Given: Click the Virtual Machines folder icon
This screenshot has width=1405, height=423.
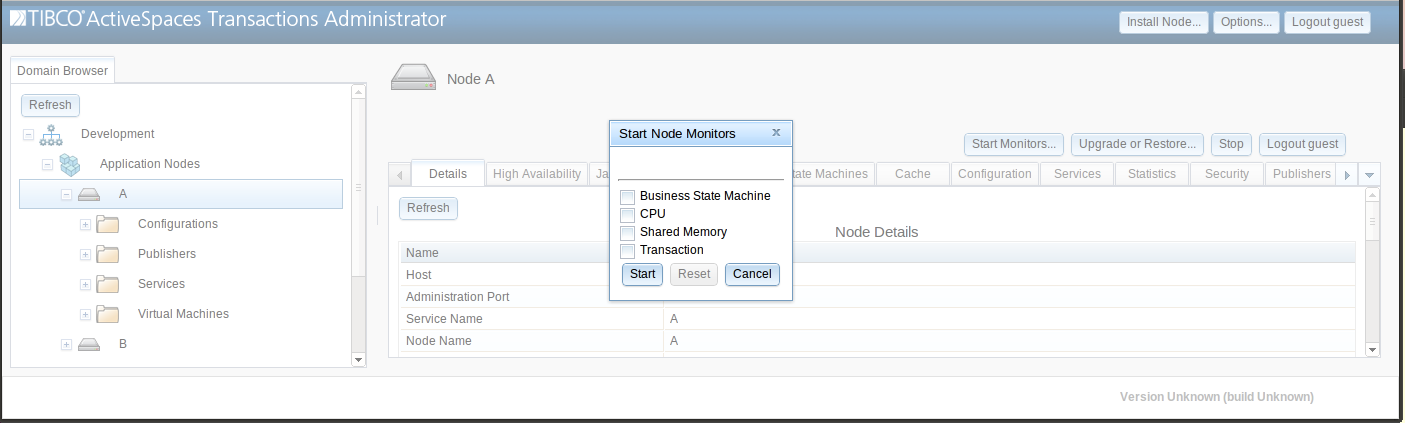Looking at the screenshot, I should (108, 314).
